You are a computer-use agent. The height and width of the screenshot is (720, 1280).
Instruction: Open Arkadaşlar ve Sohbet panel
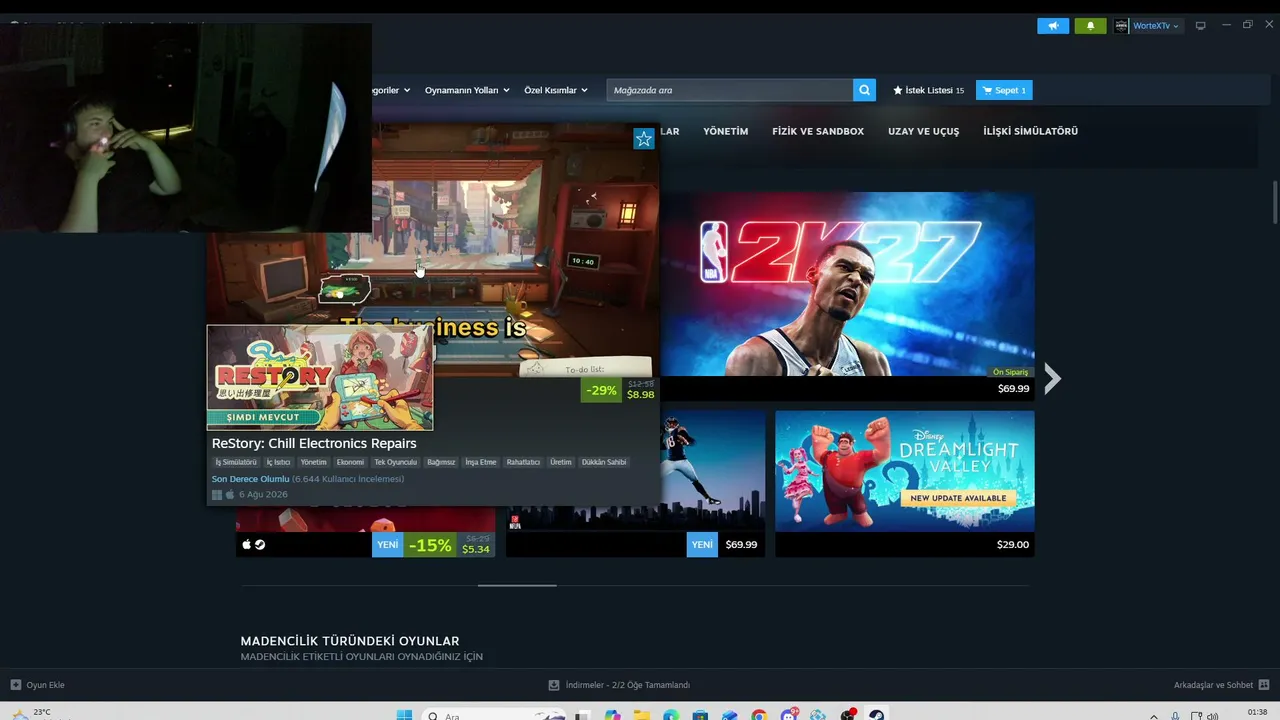coord(1222,685)
